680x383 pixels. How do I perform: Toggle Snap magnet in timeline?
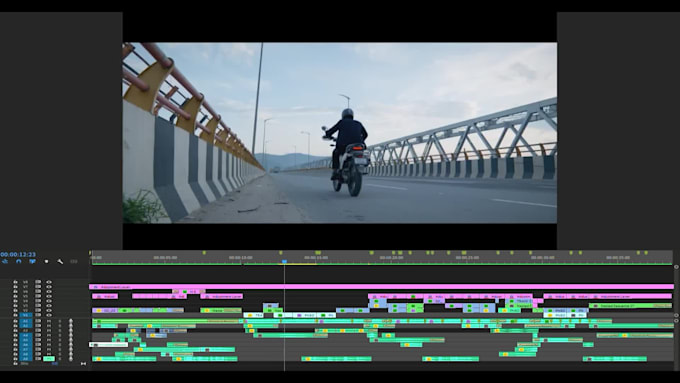(19, 262)
